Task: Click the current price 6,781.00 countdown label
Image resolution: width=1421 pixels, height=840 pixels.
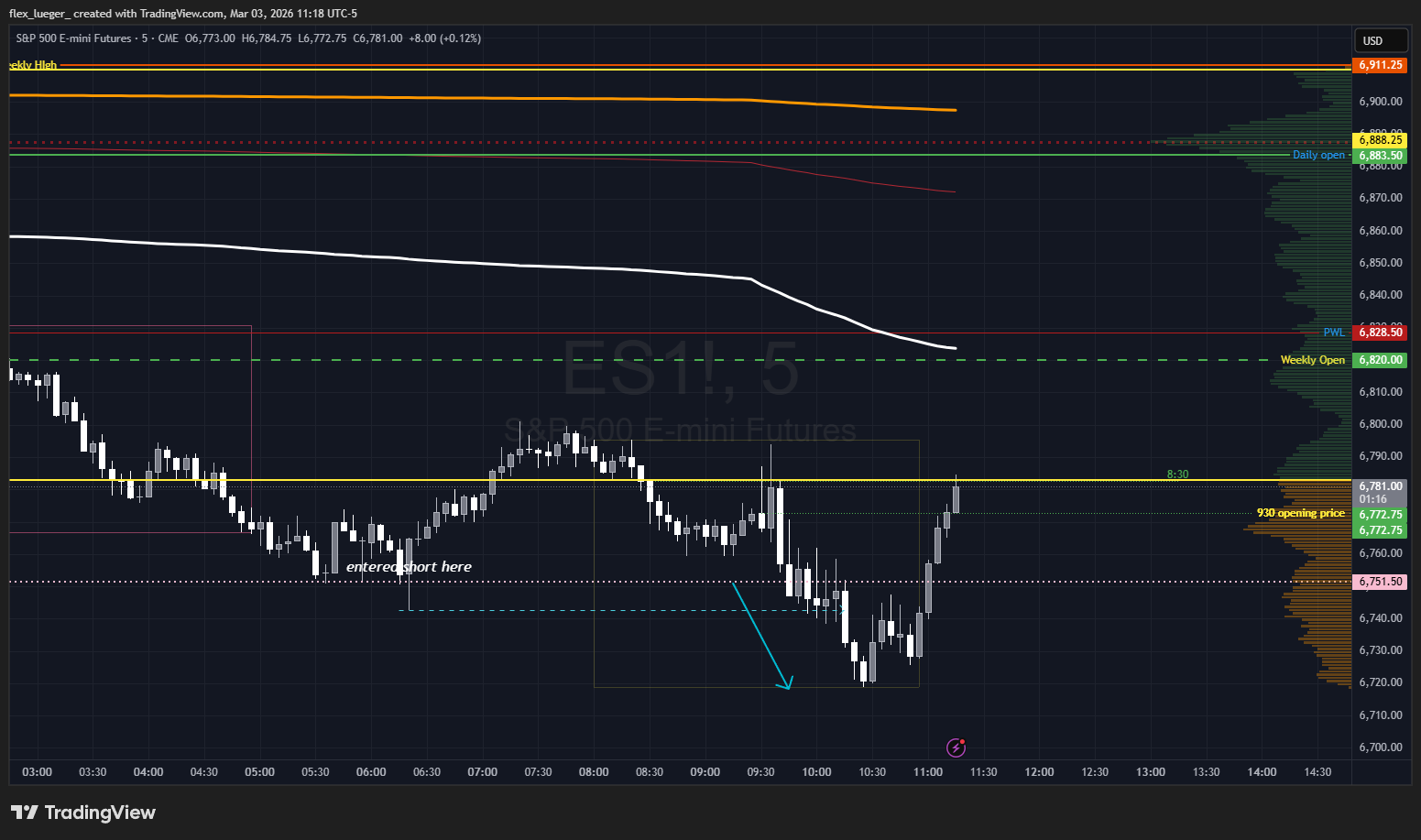Action: click(x=1380, y=493)
